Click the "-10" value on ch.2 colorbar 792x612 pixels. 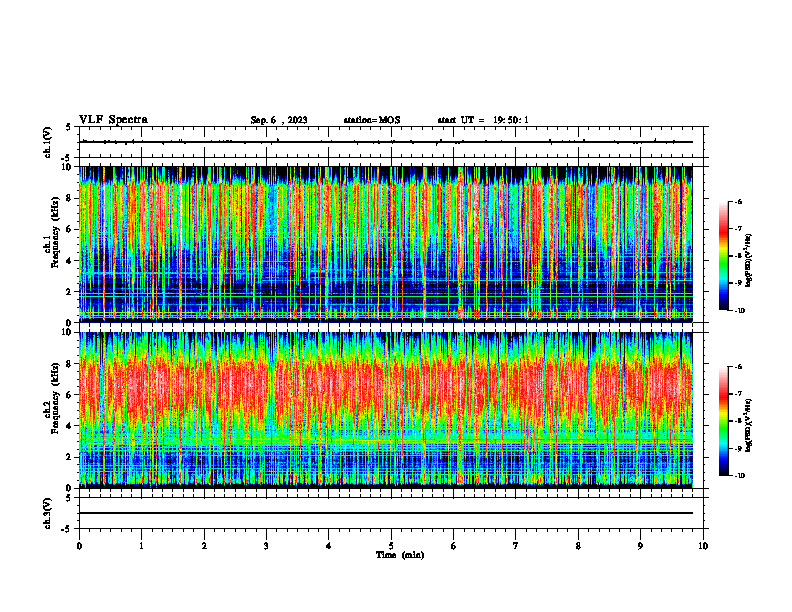click(738, 476)
